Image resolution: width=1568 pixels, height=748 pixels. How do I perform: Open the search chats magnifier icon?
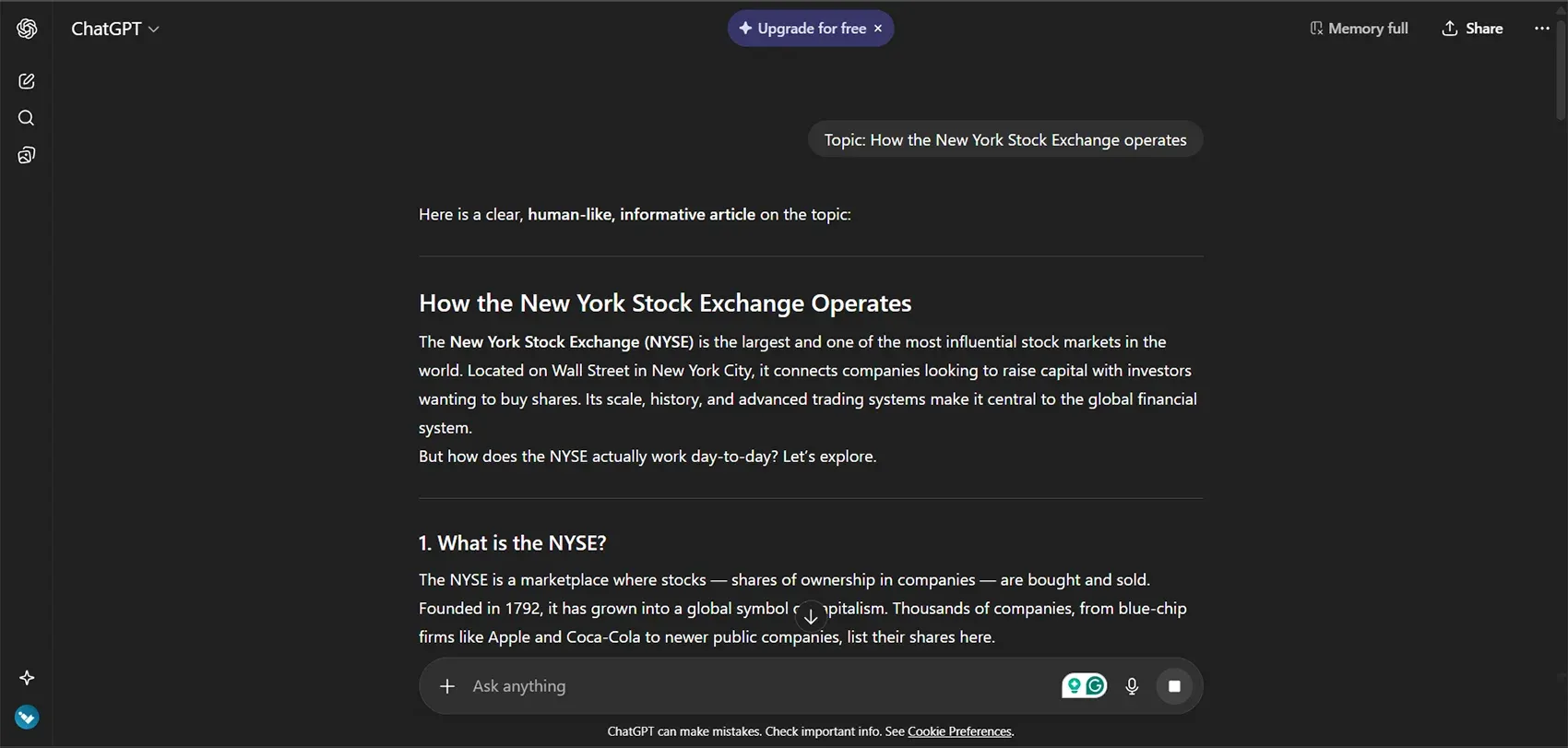[27, 118]
